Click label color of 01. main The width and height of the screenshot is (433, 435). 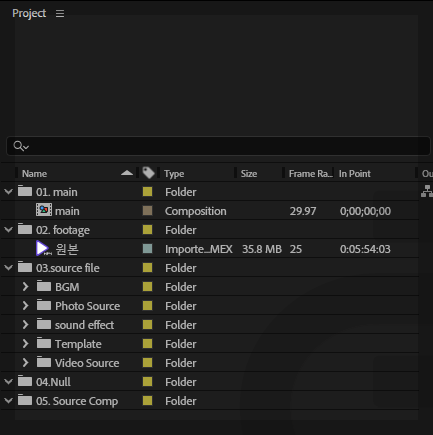coord(147,192)
